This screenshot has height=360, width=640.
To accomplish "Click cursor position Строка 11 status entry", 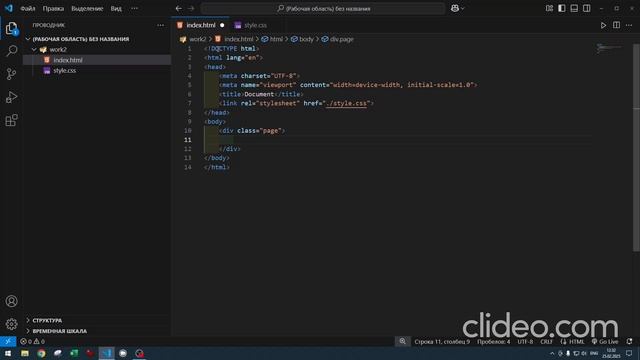I will point(442,341).
